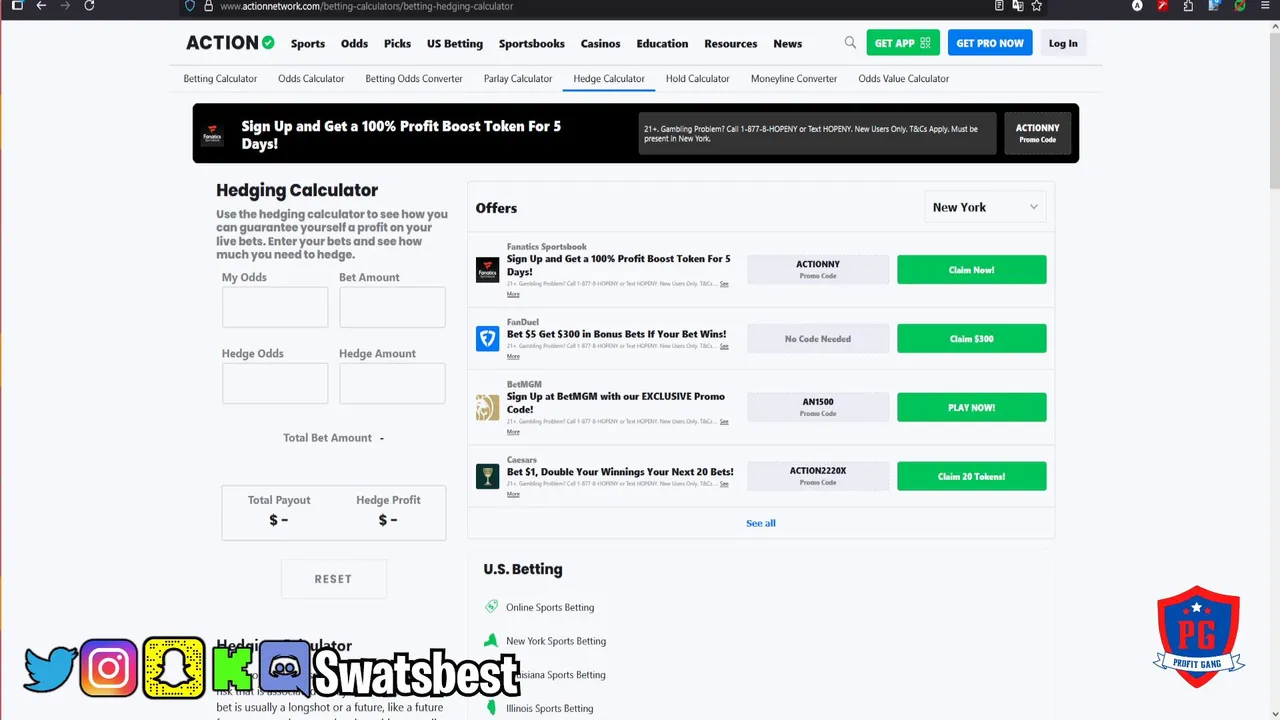Switch to Odds Calculator tab

(311, 78)
